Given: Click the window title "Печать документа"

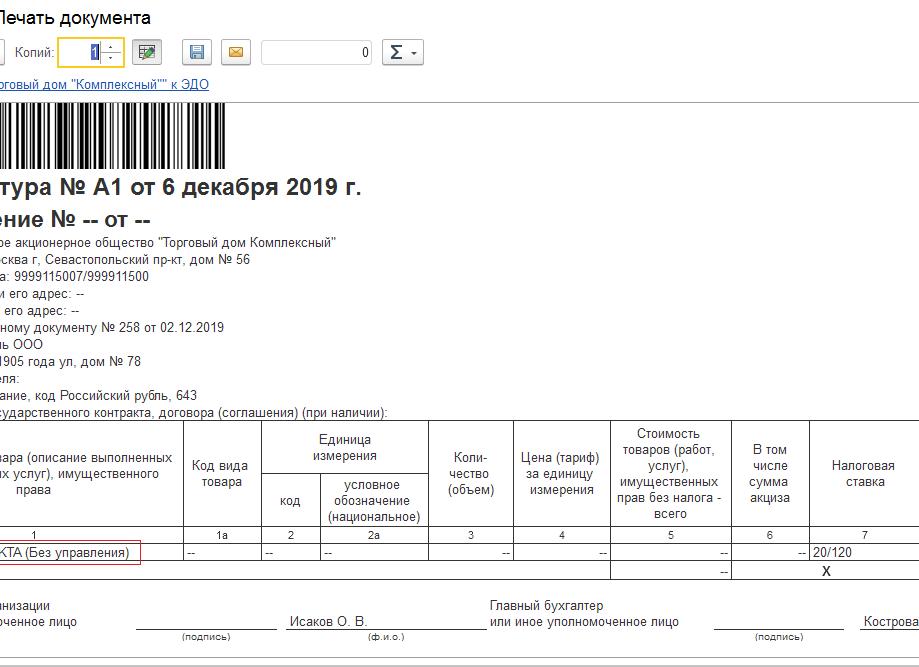Looking at the screenshot, I should coord(74,18).
